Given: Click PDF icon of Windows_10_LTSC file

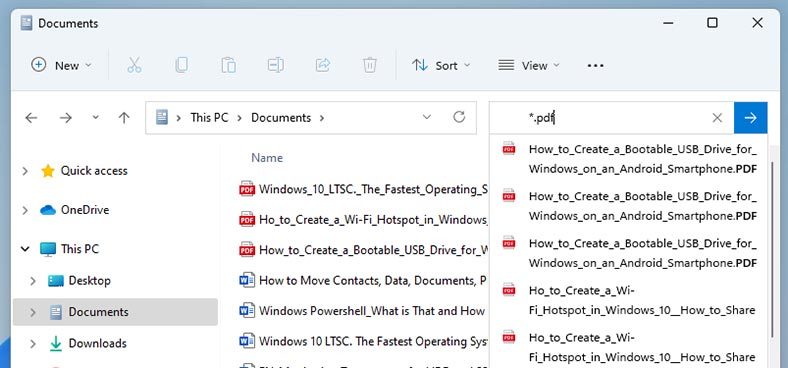Looking at the screenshot, I should (x=247, y=189).
